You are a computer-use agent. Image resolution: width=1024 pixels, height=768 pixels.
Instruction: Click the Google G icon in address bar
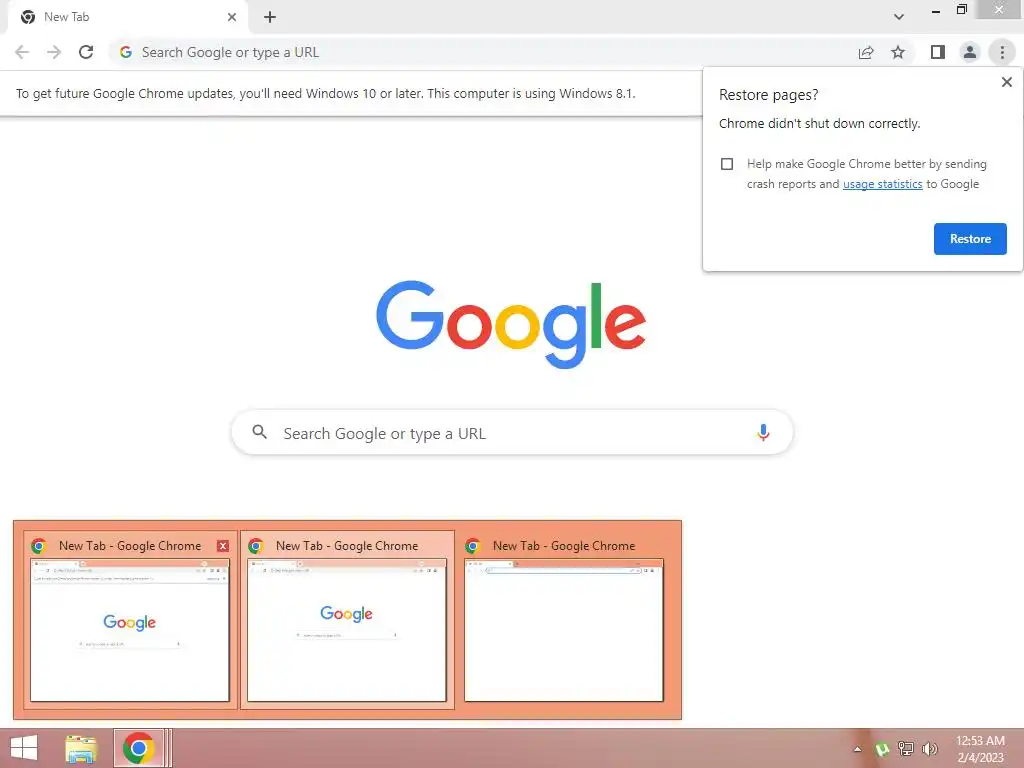pos(126,52)
